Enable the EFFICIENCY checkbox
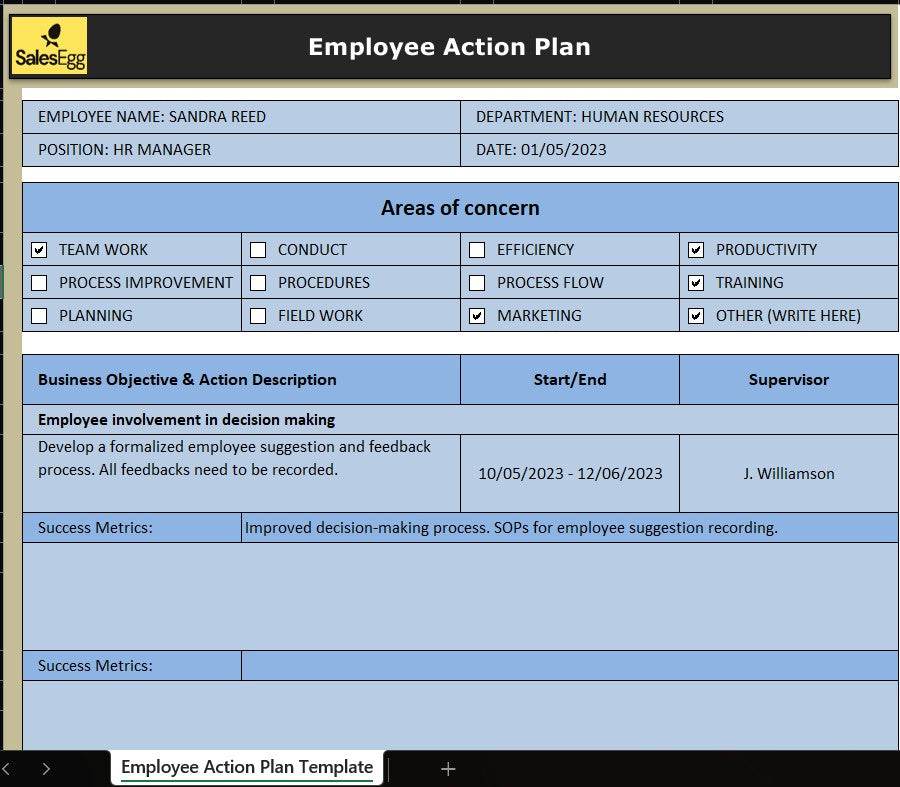Image resolution: width=900 pixels, height=787 pixels. tap(477, 250)
